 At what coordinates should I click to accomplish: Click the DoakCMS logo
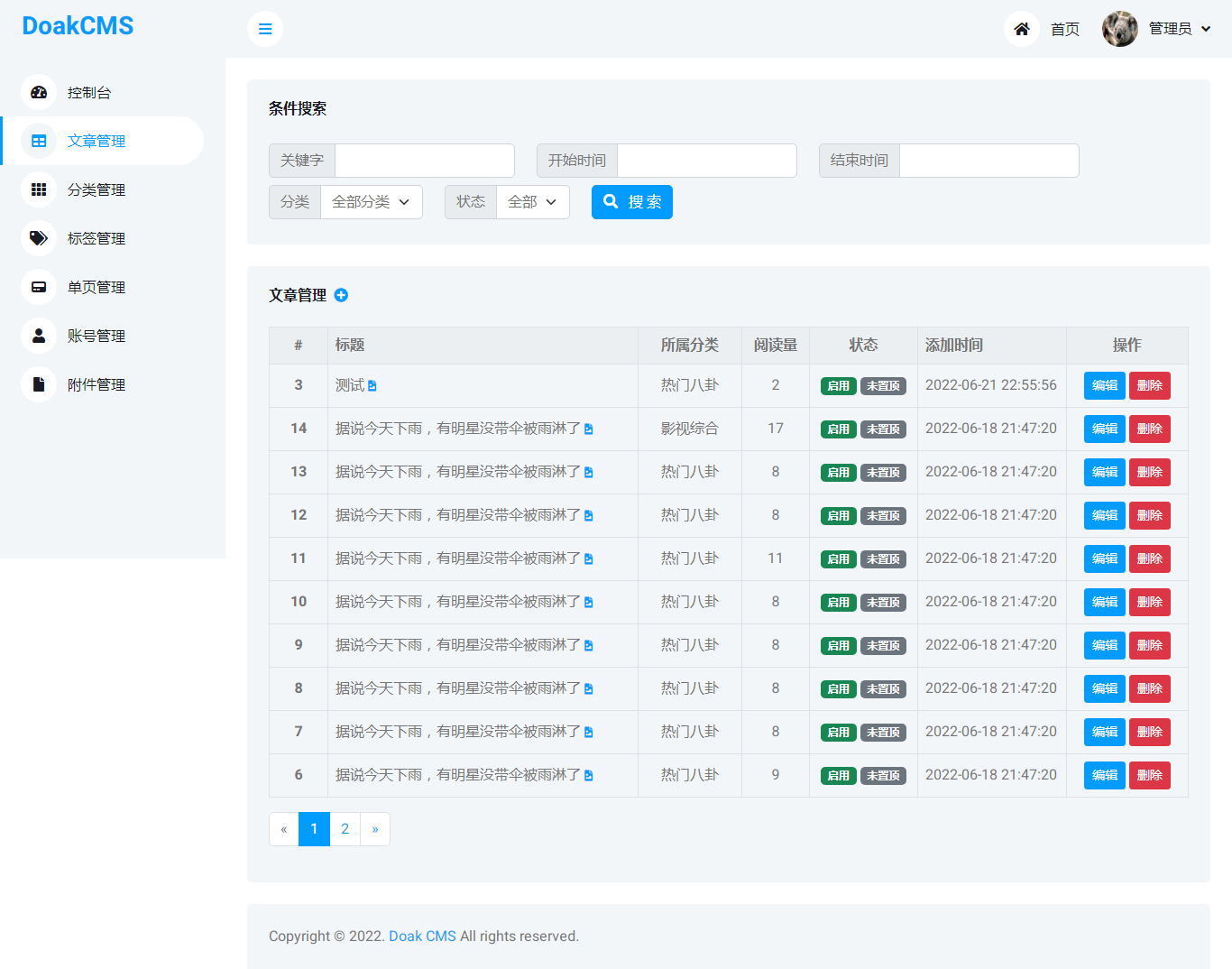click(78, 26)
